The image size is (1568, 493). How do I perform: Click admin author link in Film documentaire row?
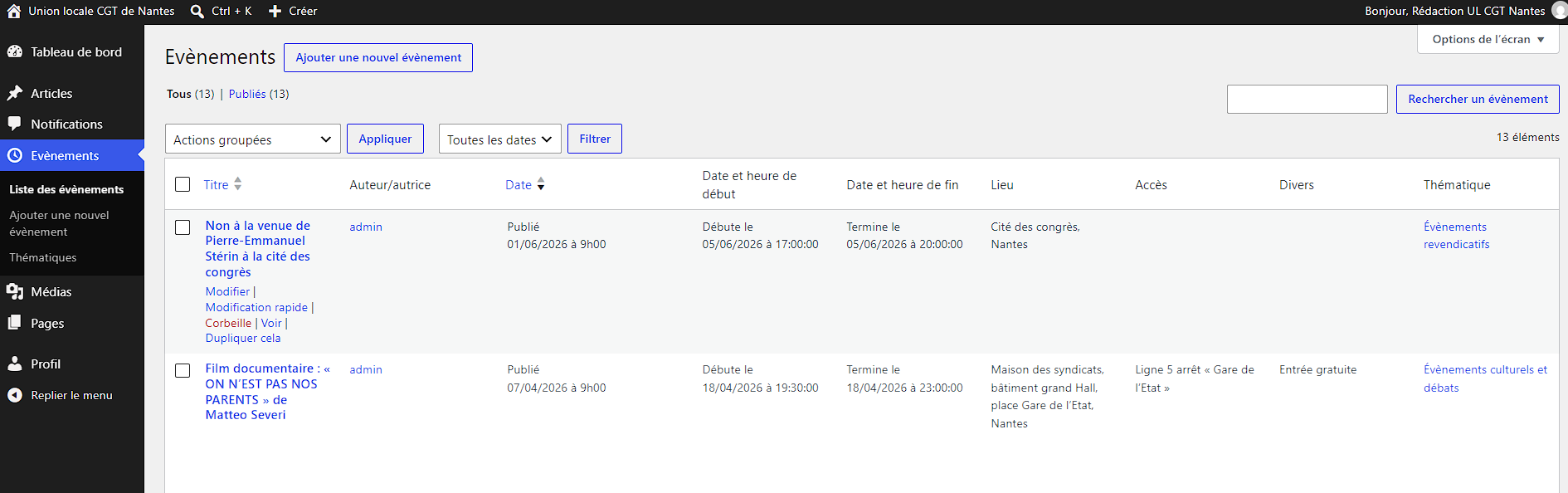(x=366, y=369)
